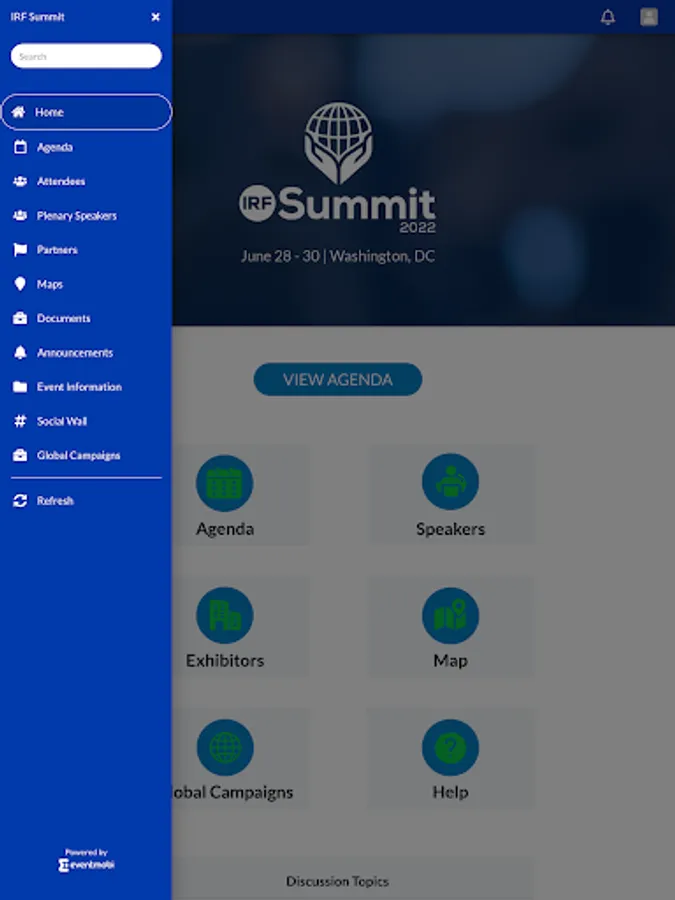Click the Speakers tile label
Viewport: 675px width, 900px height.
[x=450, y=529]
